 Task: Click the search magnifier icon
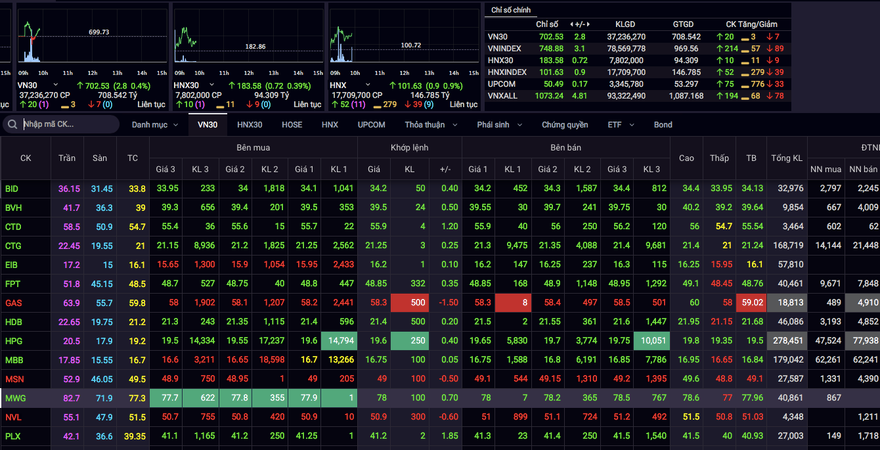coord(12,125)
